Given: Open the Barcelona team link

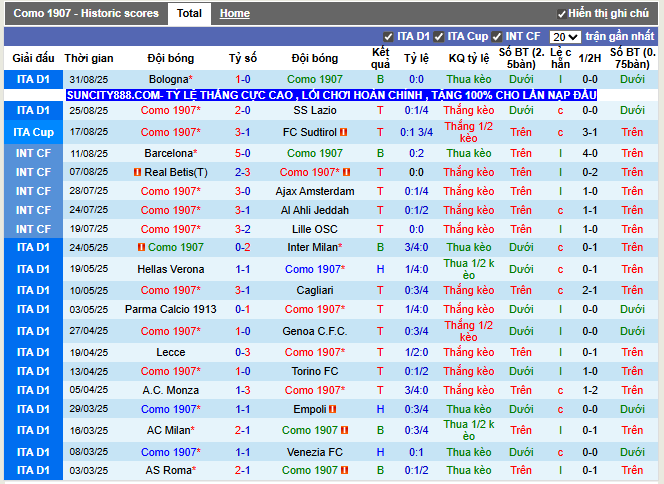Looking at the screenshot, I should (x=168, y=153).
